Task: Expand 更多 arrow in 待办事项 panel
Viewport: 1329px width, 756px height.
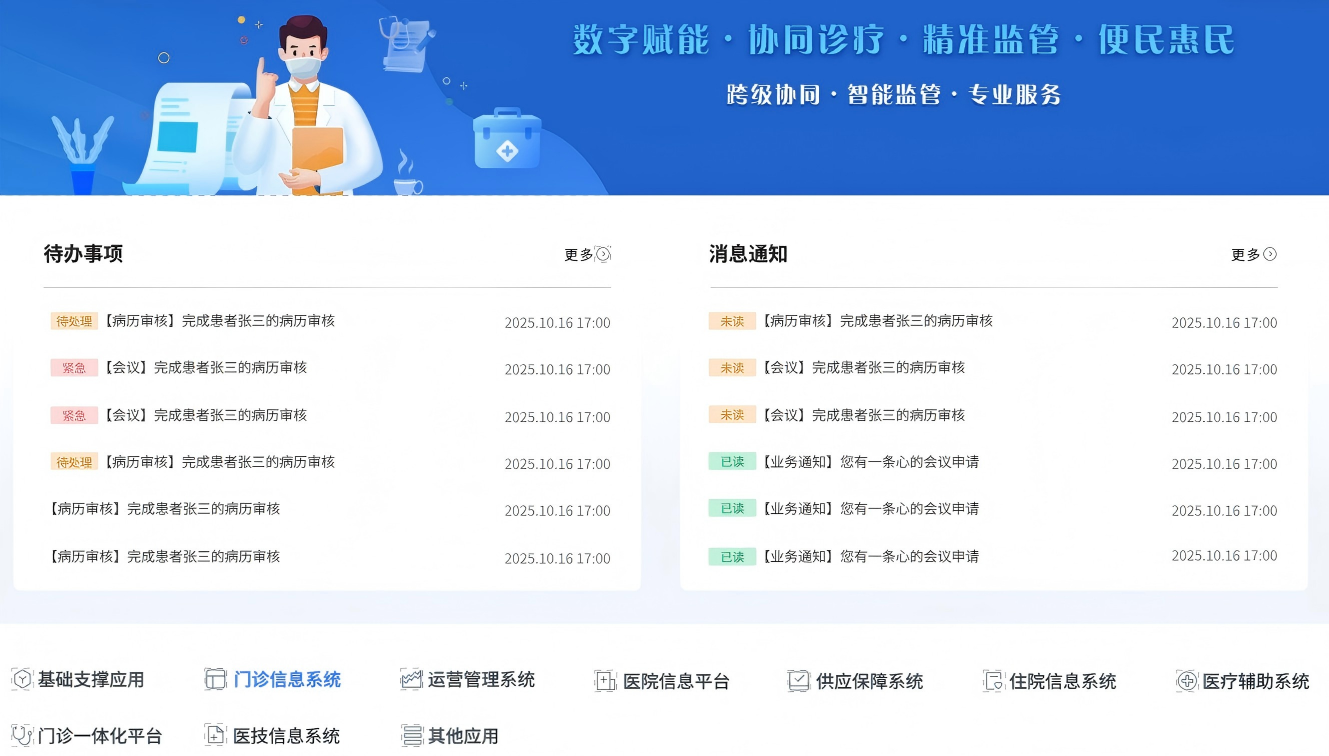Action: tap(603, 254)
